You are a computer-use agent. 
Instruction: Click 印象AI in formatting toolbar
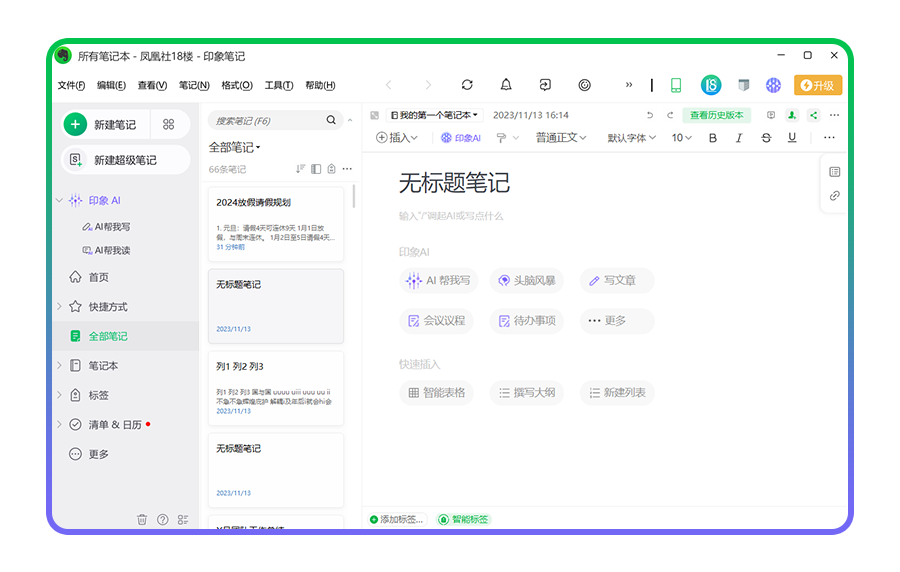tap(460, 138)
